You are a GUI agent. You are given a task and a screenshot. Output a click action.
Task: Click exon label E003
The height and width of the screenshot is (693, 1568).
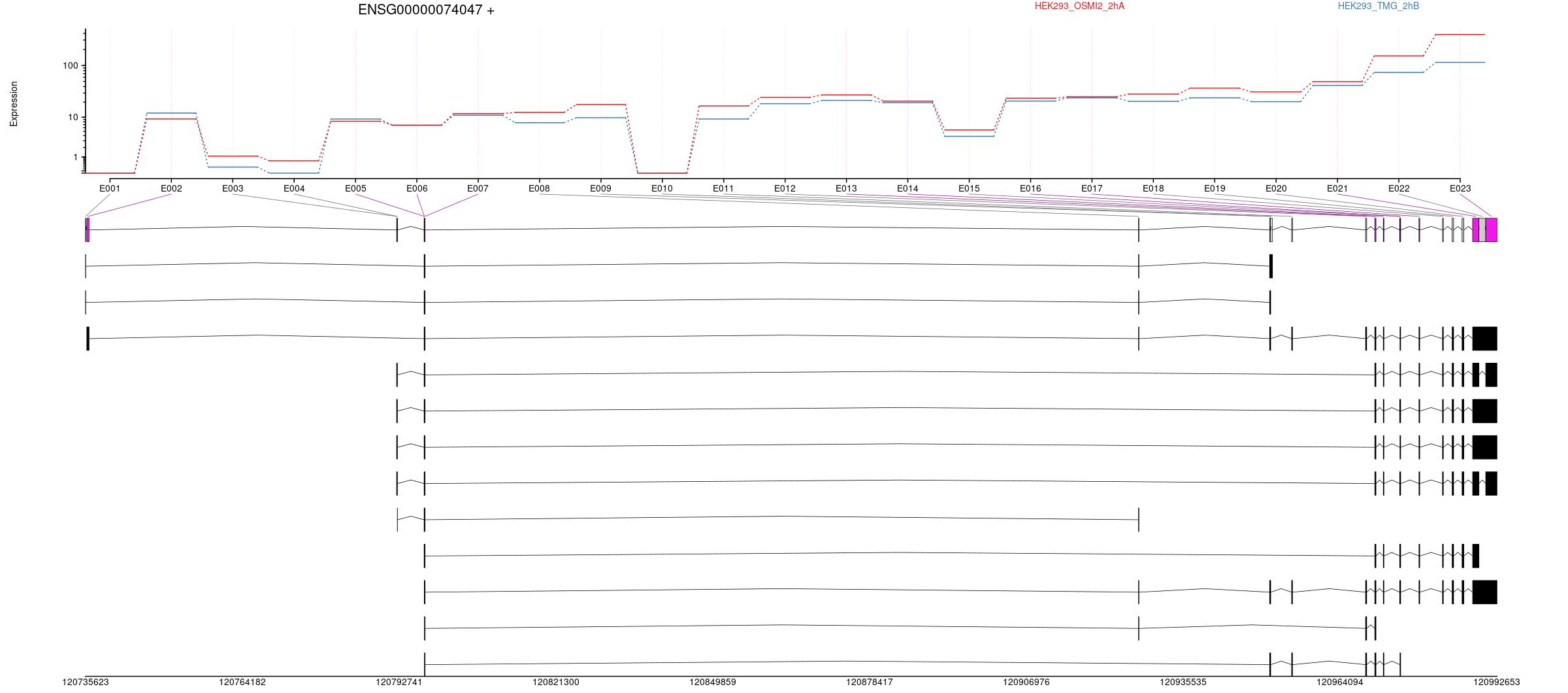pos(233,188)
